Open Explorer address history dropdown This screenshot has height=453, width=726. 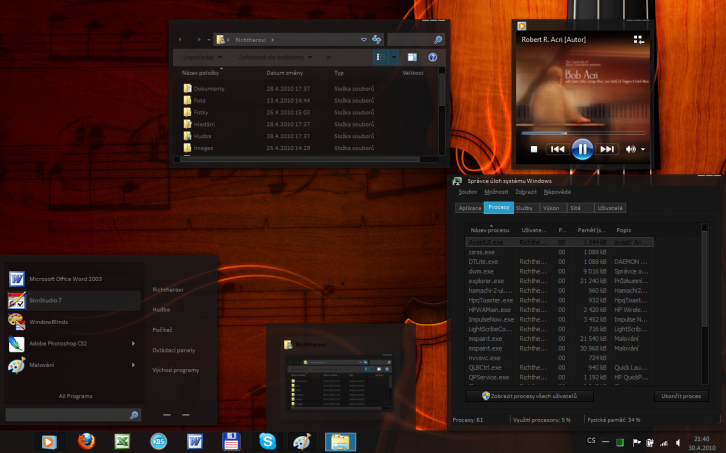(363, 40)
